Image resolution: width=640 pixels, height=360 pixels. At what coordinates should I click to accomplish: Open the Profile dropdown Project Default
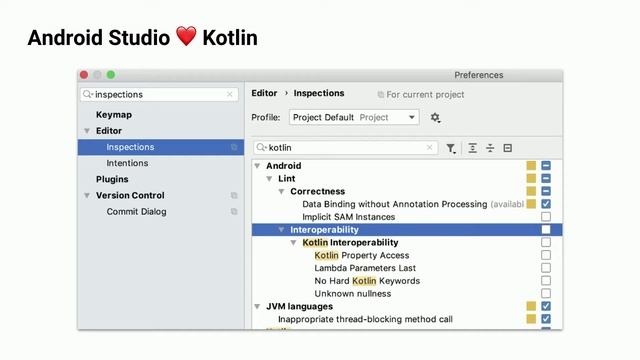354,118
